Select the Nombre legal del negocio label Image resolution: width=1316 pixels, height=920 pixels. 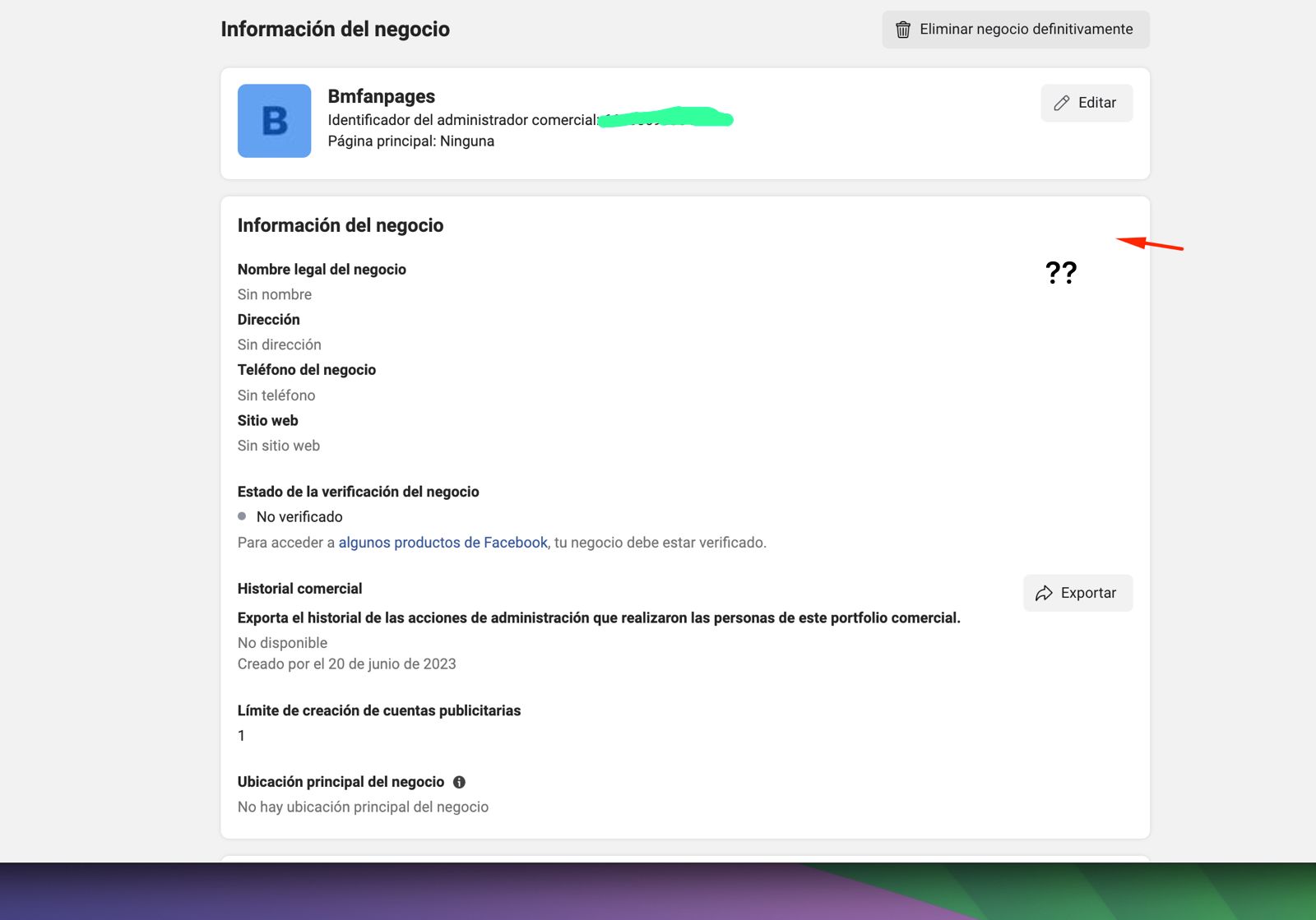click(x=322, y=270)
